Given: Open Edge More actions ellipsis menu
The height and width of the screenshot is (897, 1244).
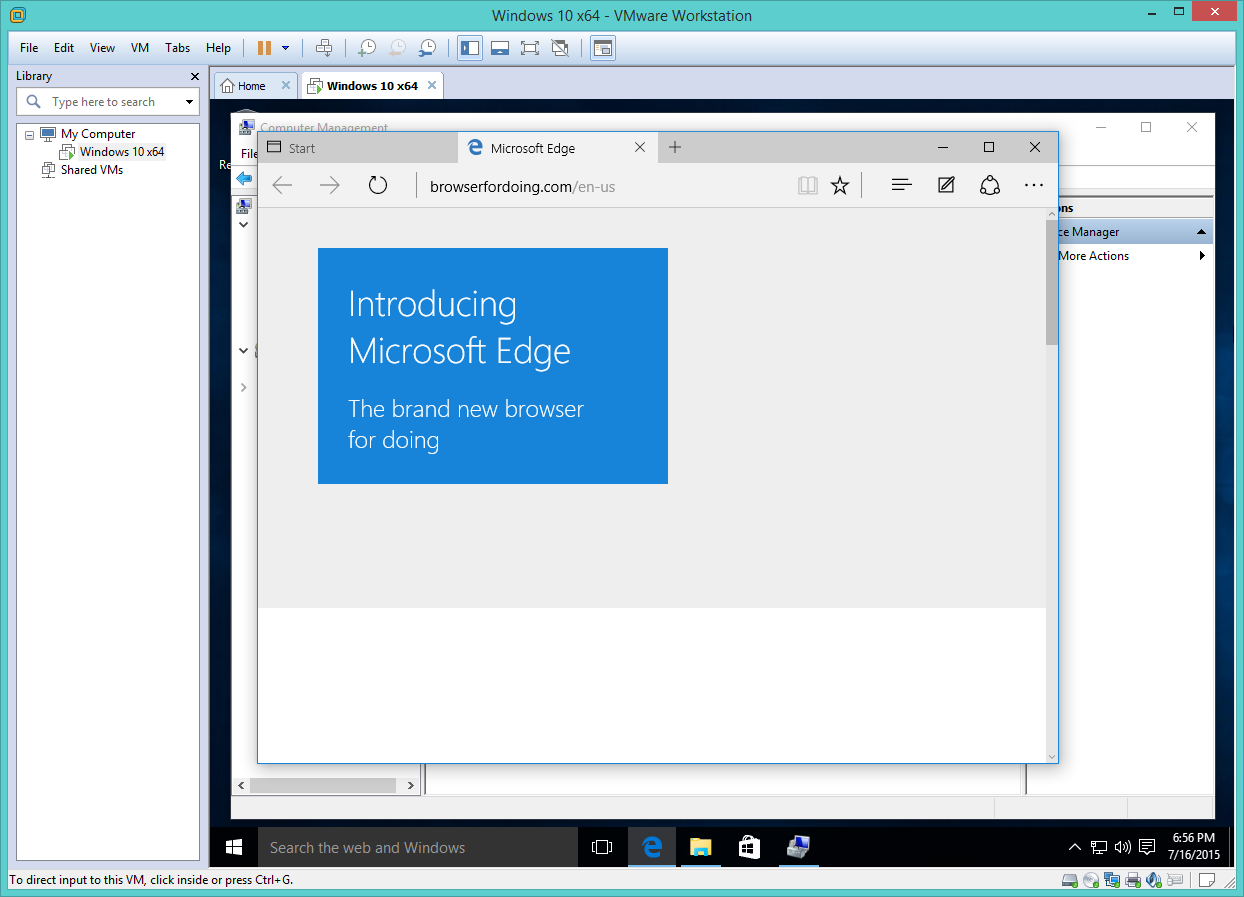Looking at the screenshot, I should 1033,185.
